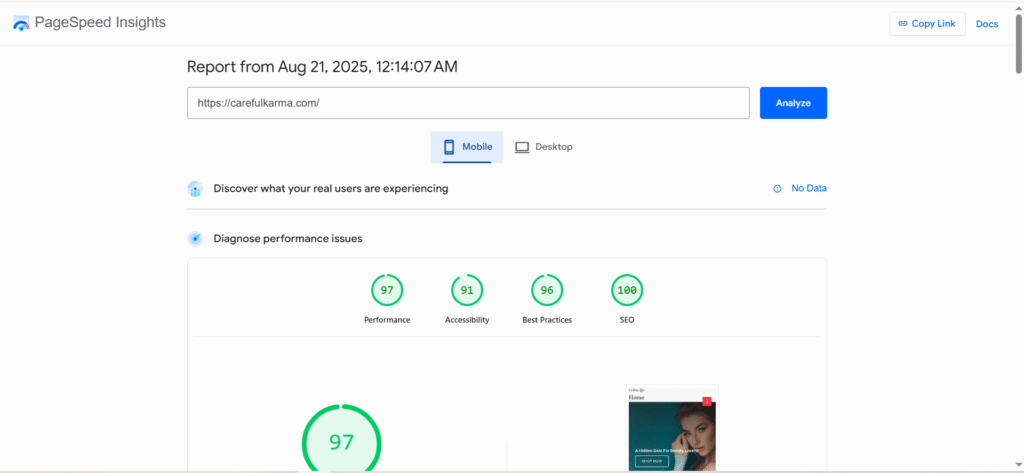1024x473 pixels.
Task: Open the Docs link
Action: (x=986, y=24)
